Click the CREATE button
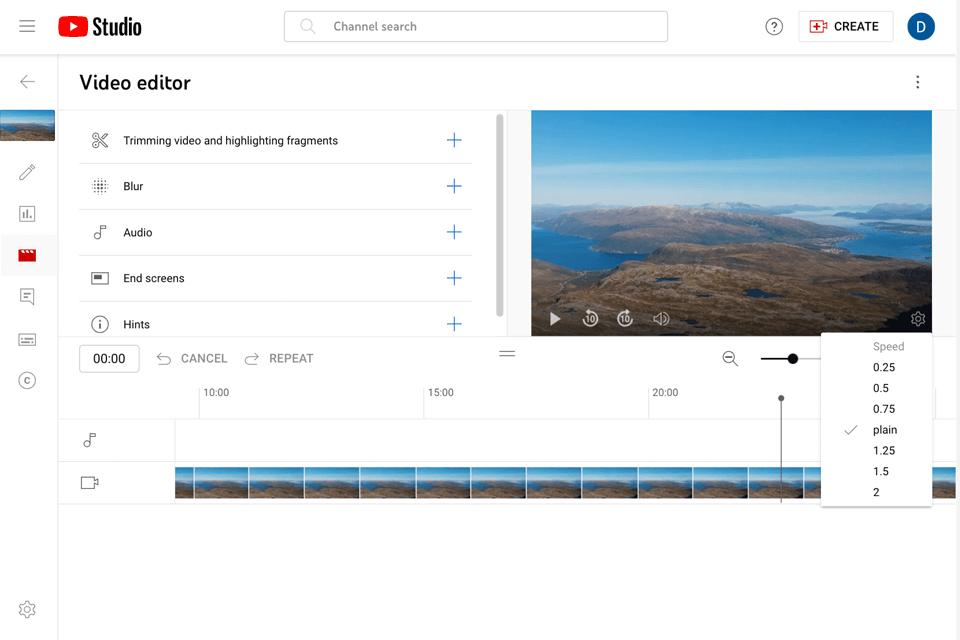This screenshot has height=640, width=960. 846,26
